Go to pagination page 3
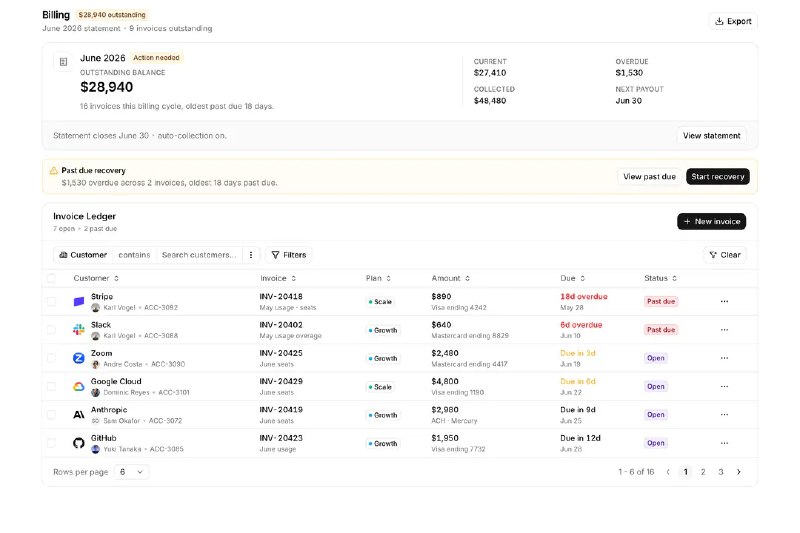This screenshot has width=800, height=533. click(x=721, y=472)
